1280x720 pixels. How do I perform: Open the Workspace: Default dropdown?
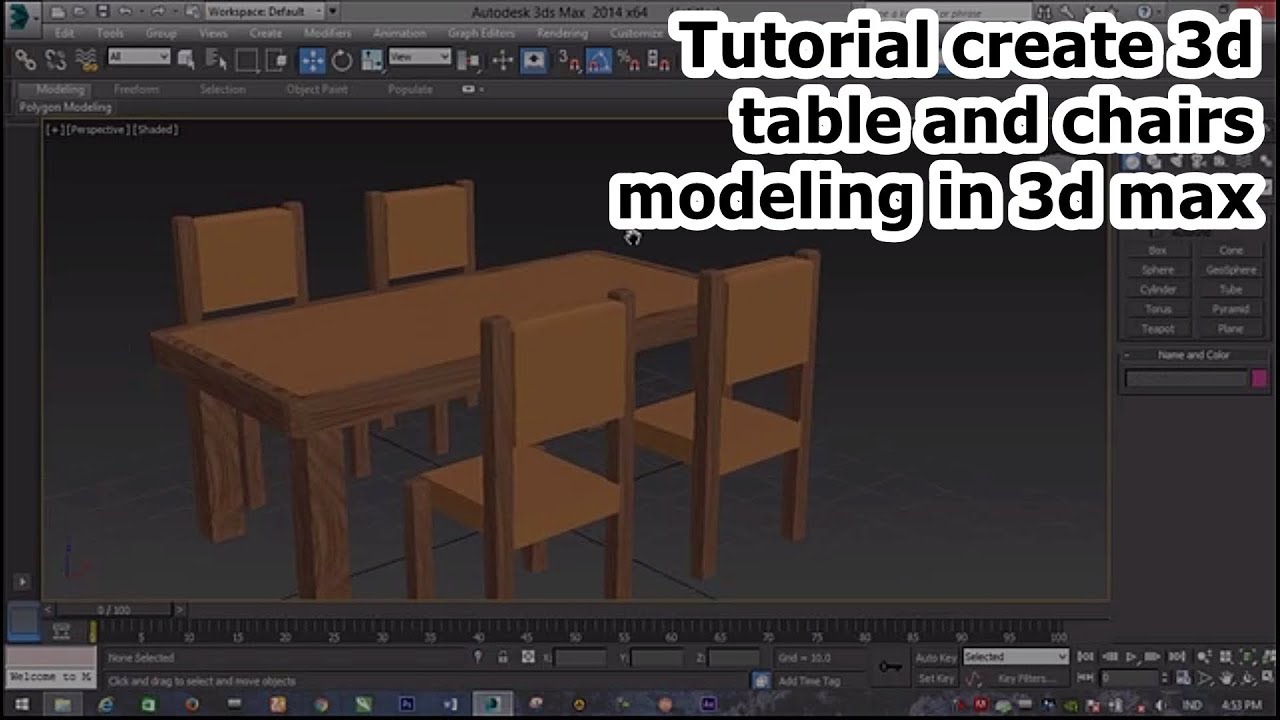(x=265, y=12)
